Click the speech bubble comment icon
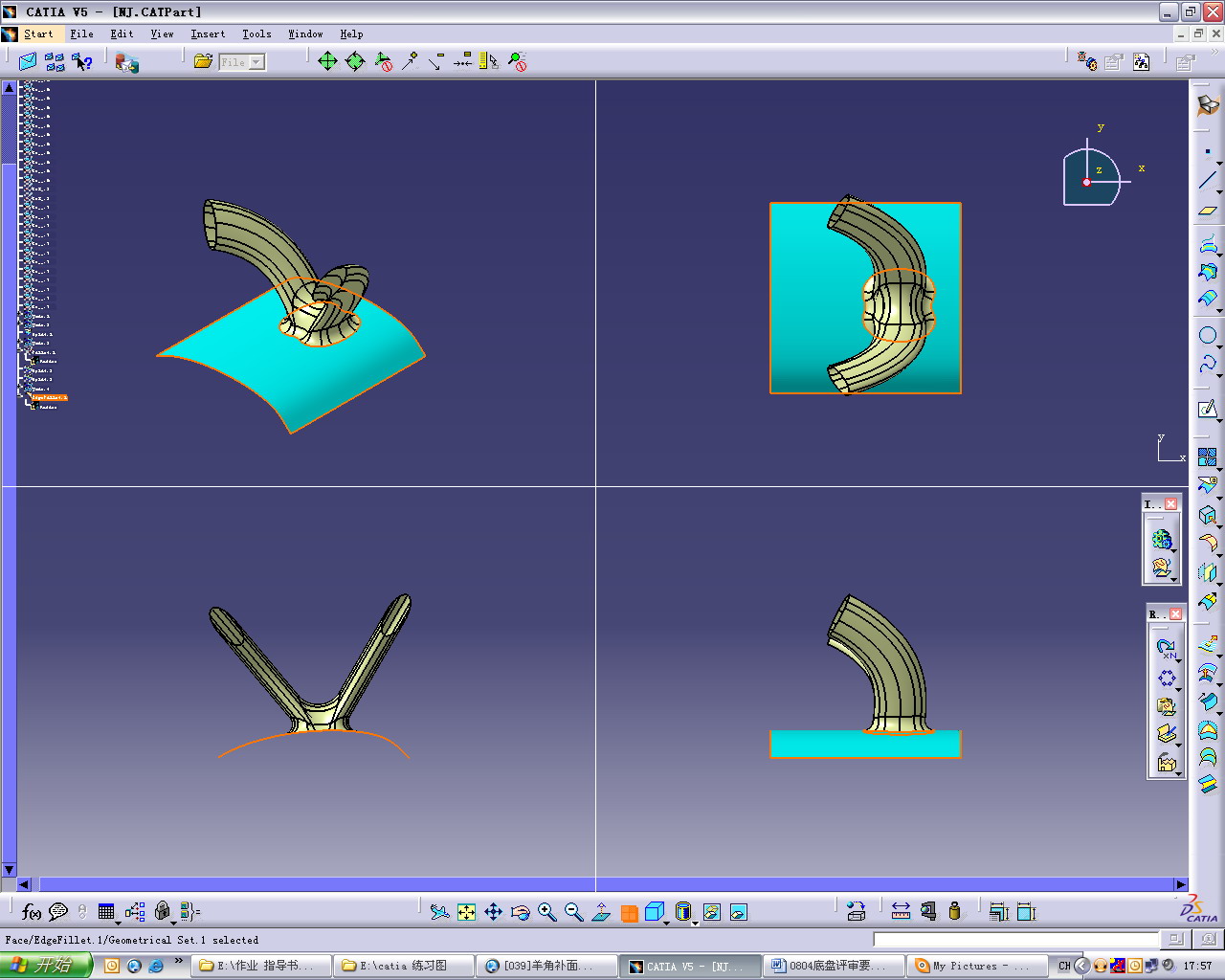The image size is (1225, 980). coord(58,912)
